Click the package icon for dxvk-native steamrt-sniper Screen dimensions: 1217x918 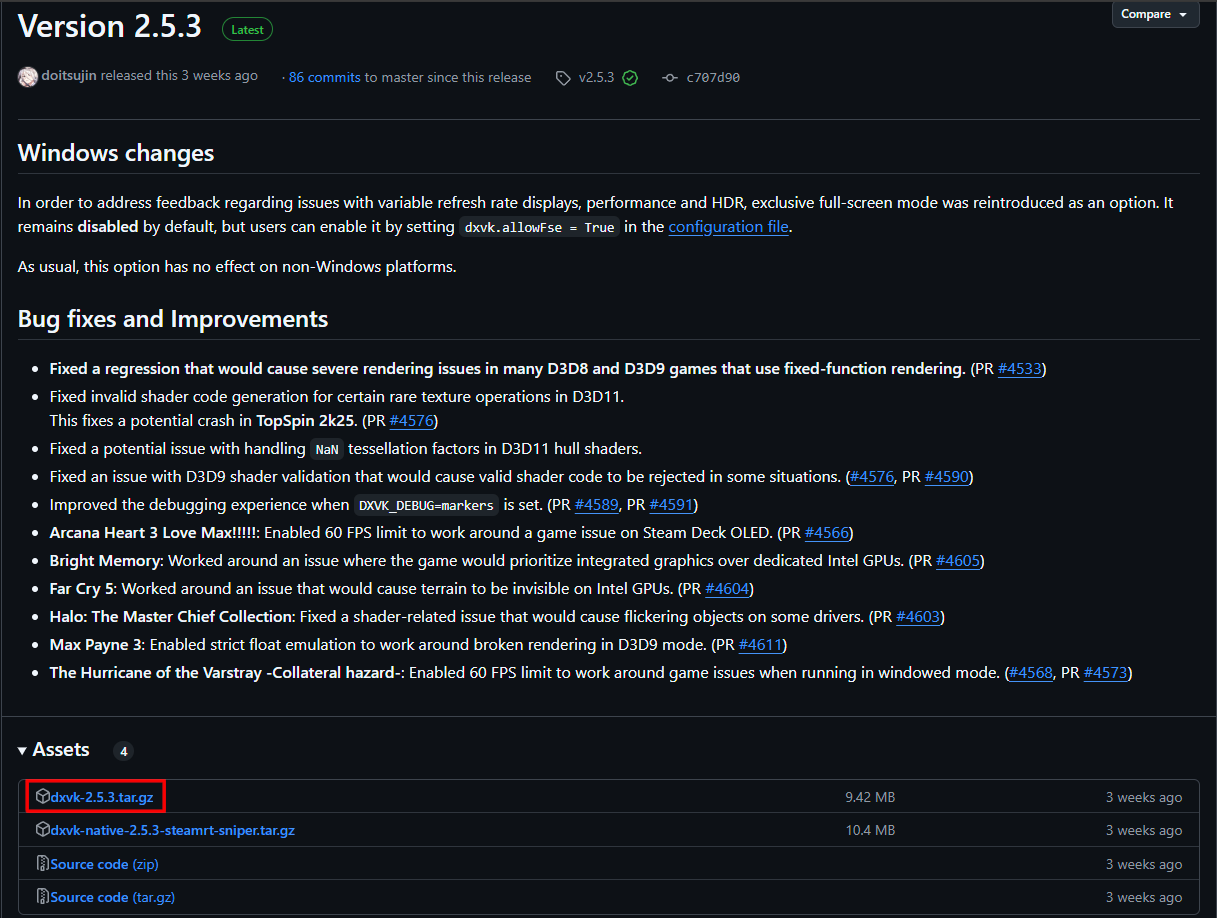[x=43, y=830]
